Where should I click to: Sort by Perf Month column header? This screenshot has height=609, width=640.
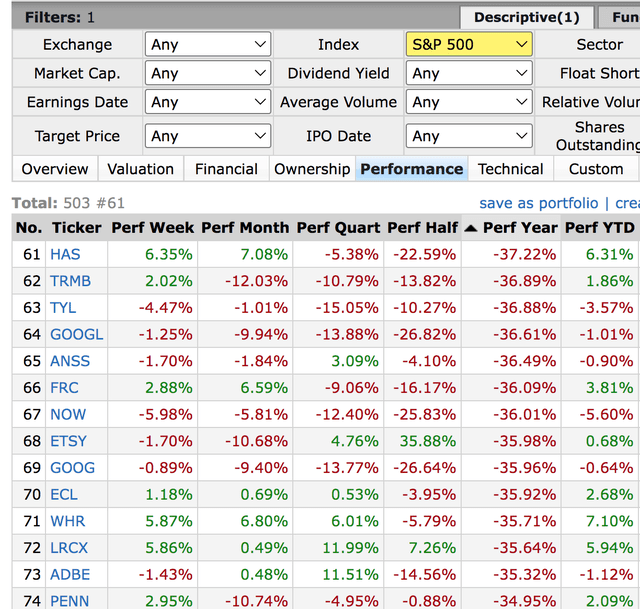pyautogui.click(x=245, y=227)
